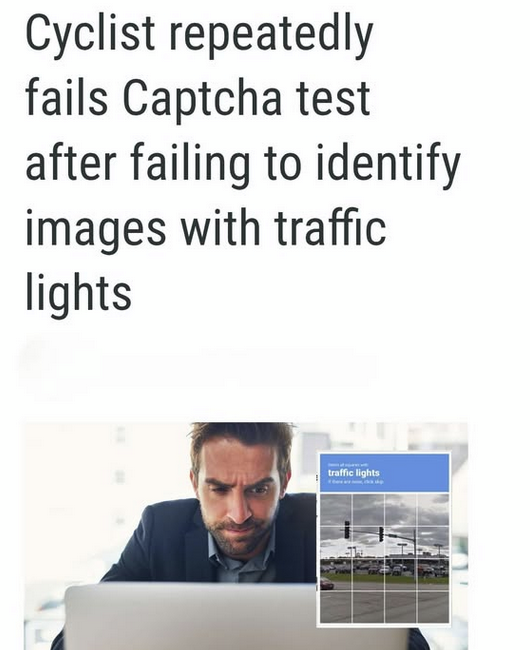
Task: Click the second traffic light on the mast arm
Action: [x=381, y=534]
